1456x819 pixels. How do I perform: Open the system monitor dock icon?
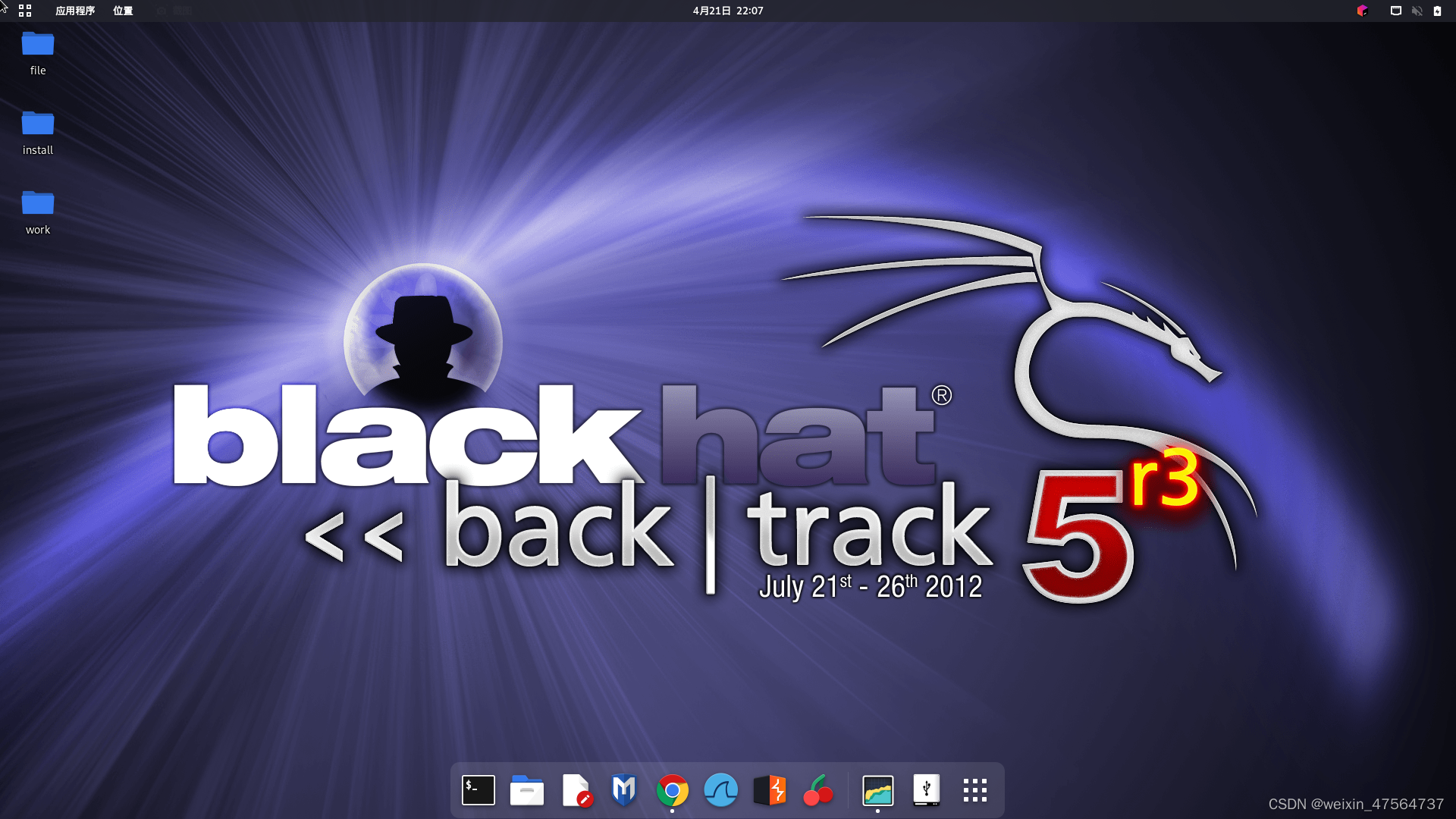click(878, 790)
